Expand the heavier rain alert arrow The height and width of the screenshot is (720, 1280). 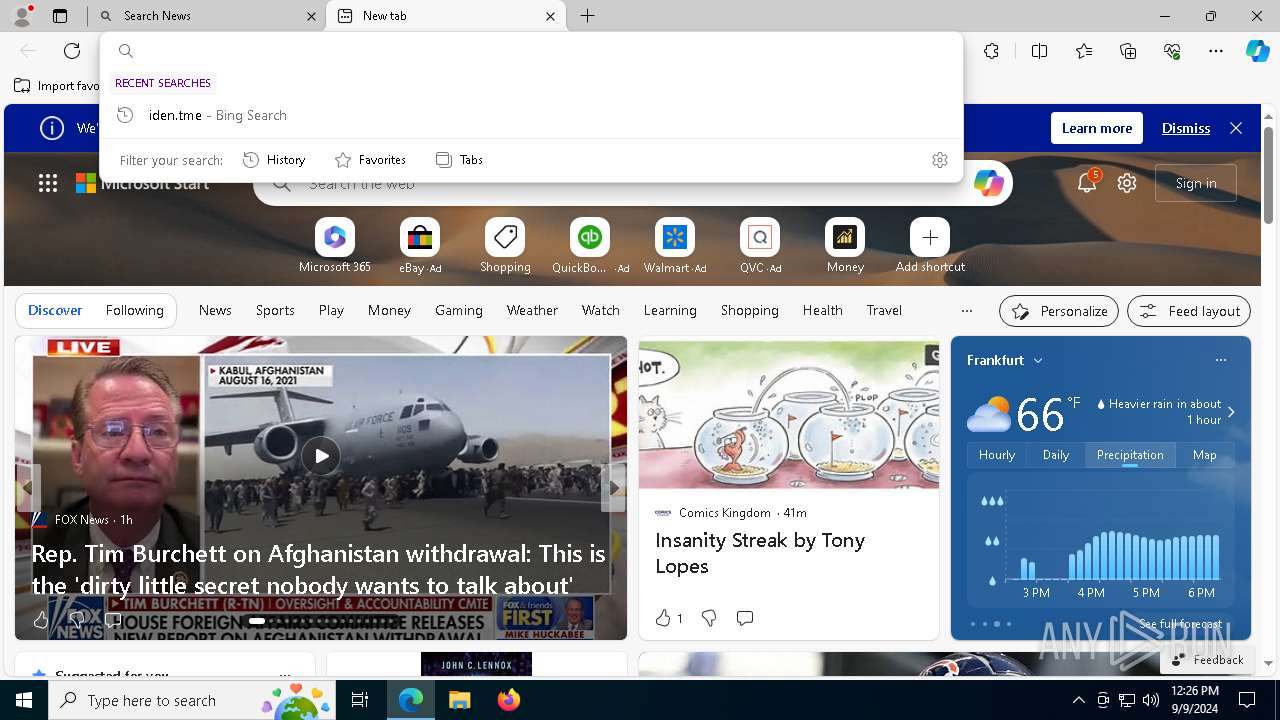(x=1231, y=412)
